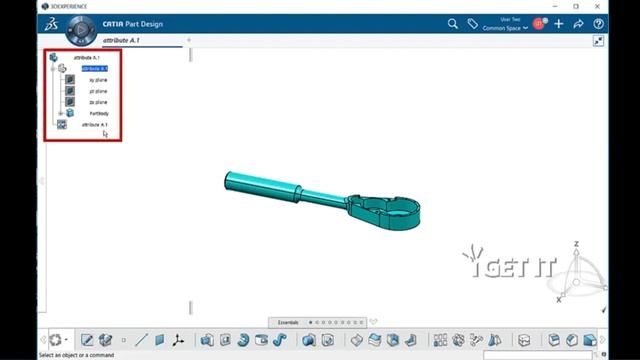Select the first filled Essentials page dot
Image resolution: width=640 pixels, height=360 pixels.
311,322
